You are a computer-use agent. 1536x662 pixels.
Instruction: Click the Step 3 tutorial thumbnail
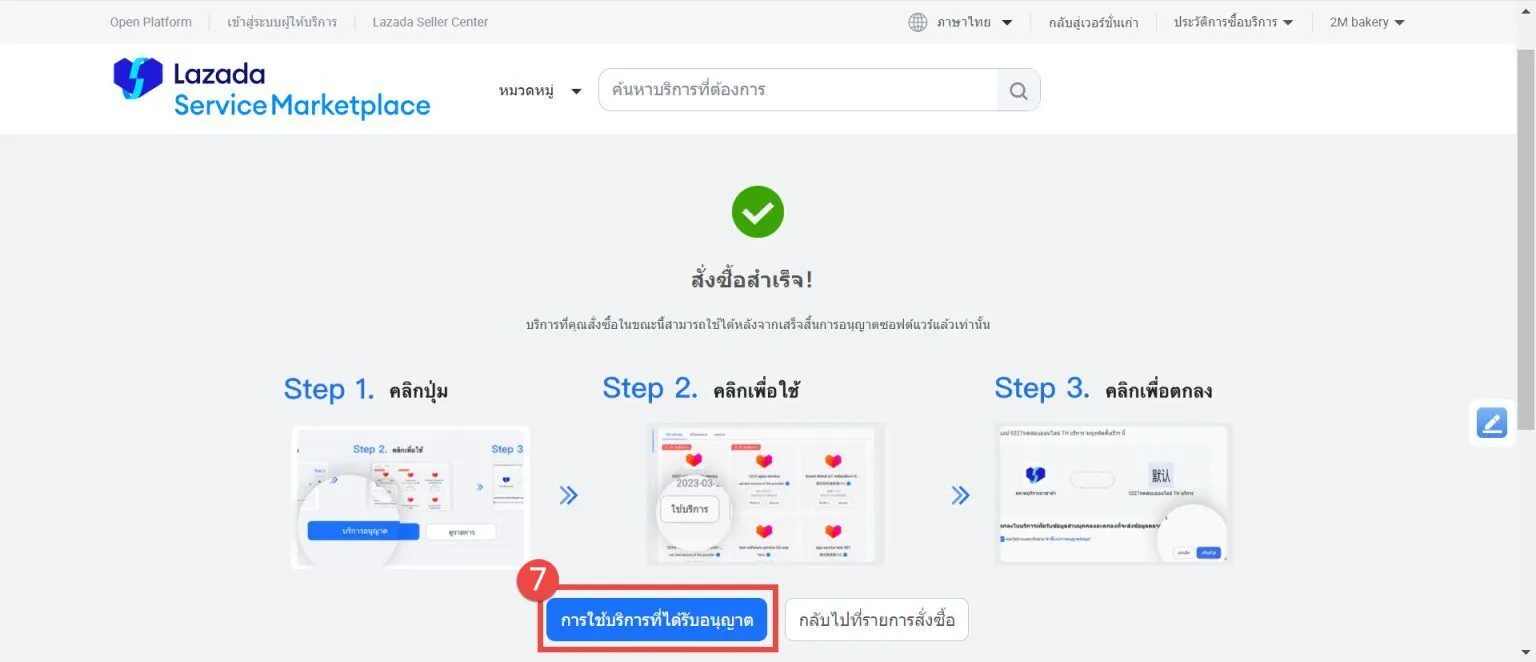(x=1114, y=494)
